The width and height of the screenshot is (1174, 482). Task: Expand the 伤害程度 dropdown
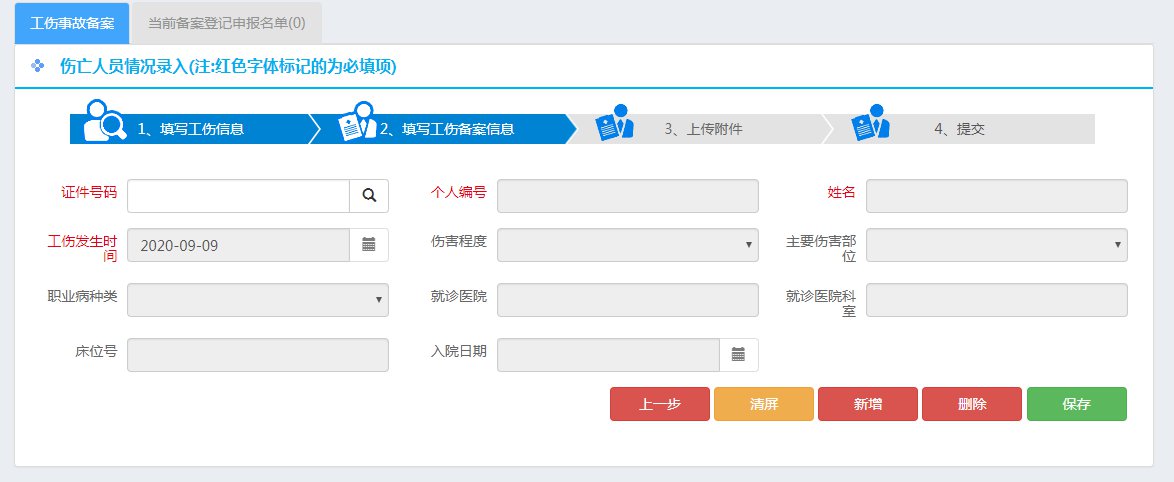click(627, 245)
